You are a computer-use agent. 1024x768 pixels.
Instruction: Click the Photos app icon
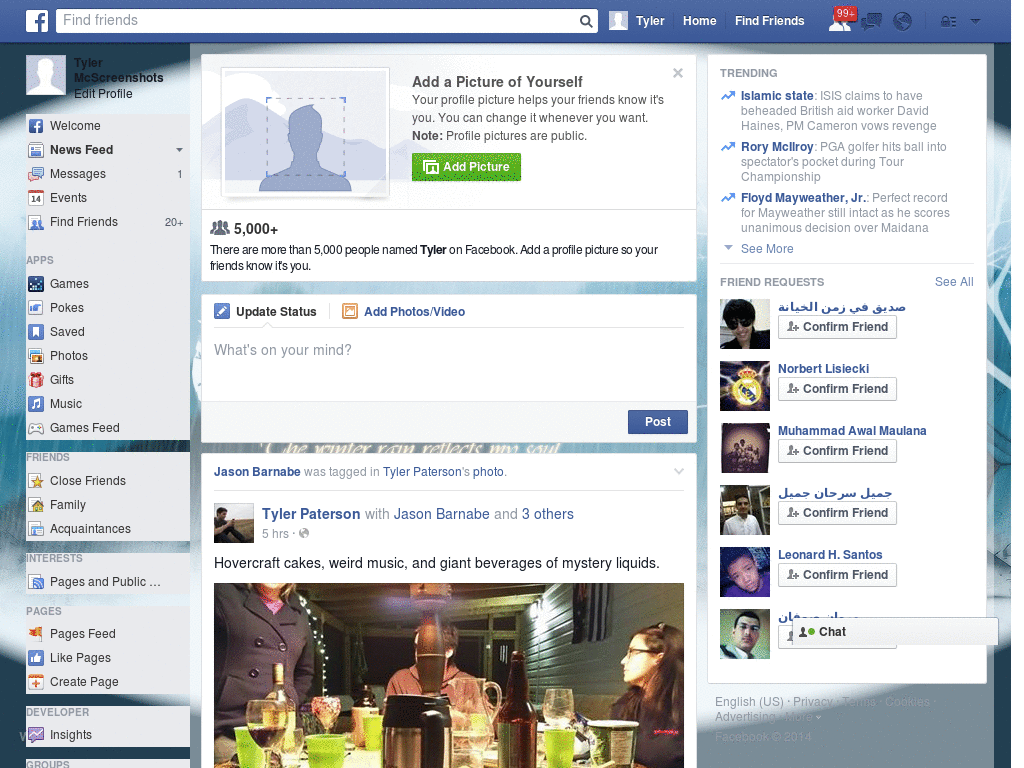coord(36,356)
